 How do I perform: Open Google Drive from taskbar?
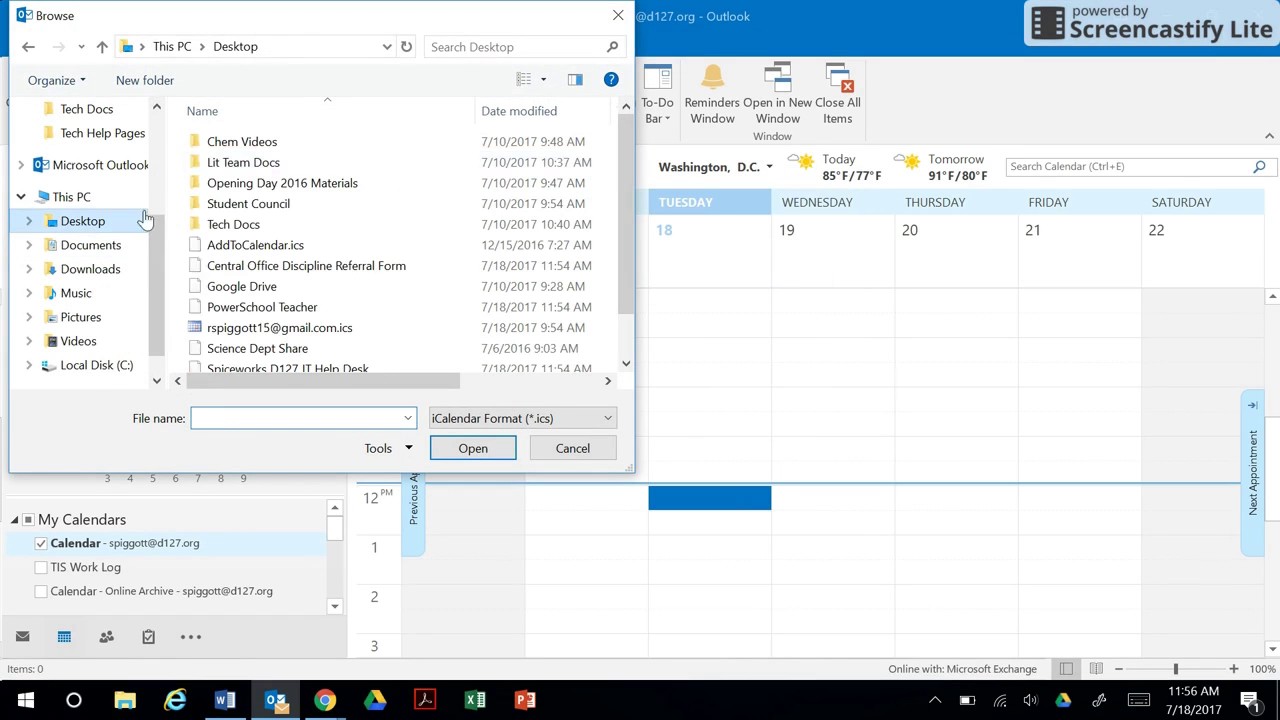tap(375, 700)
